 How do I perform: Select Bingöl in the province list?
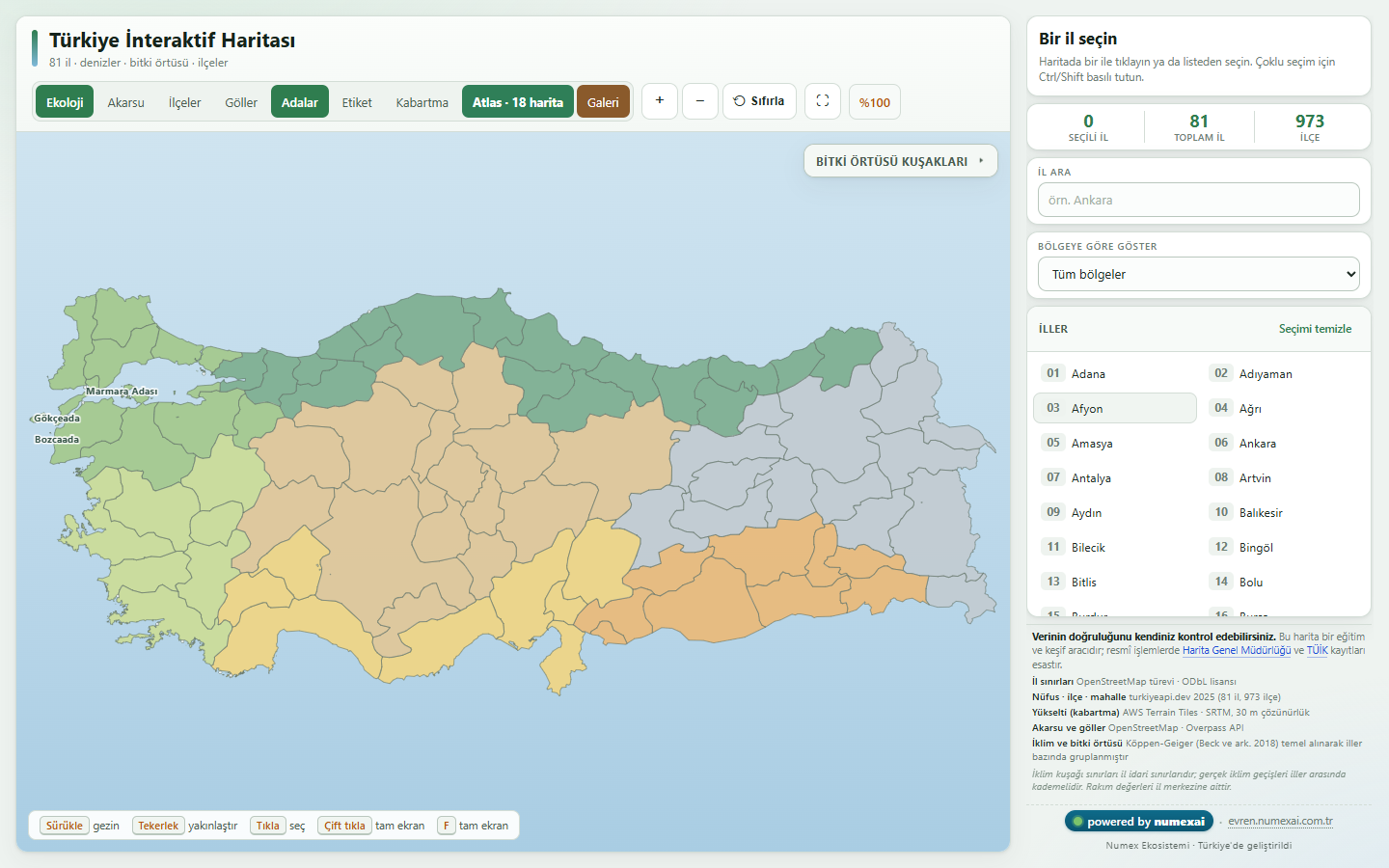point(1283,547)
